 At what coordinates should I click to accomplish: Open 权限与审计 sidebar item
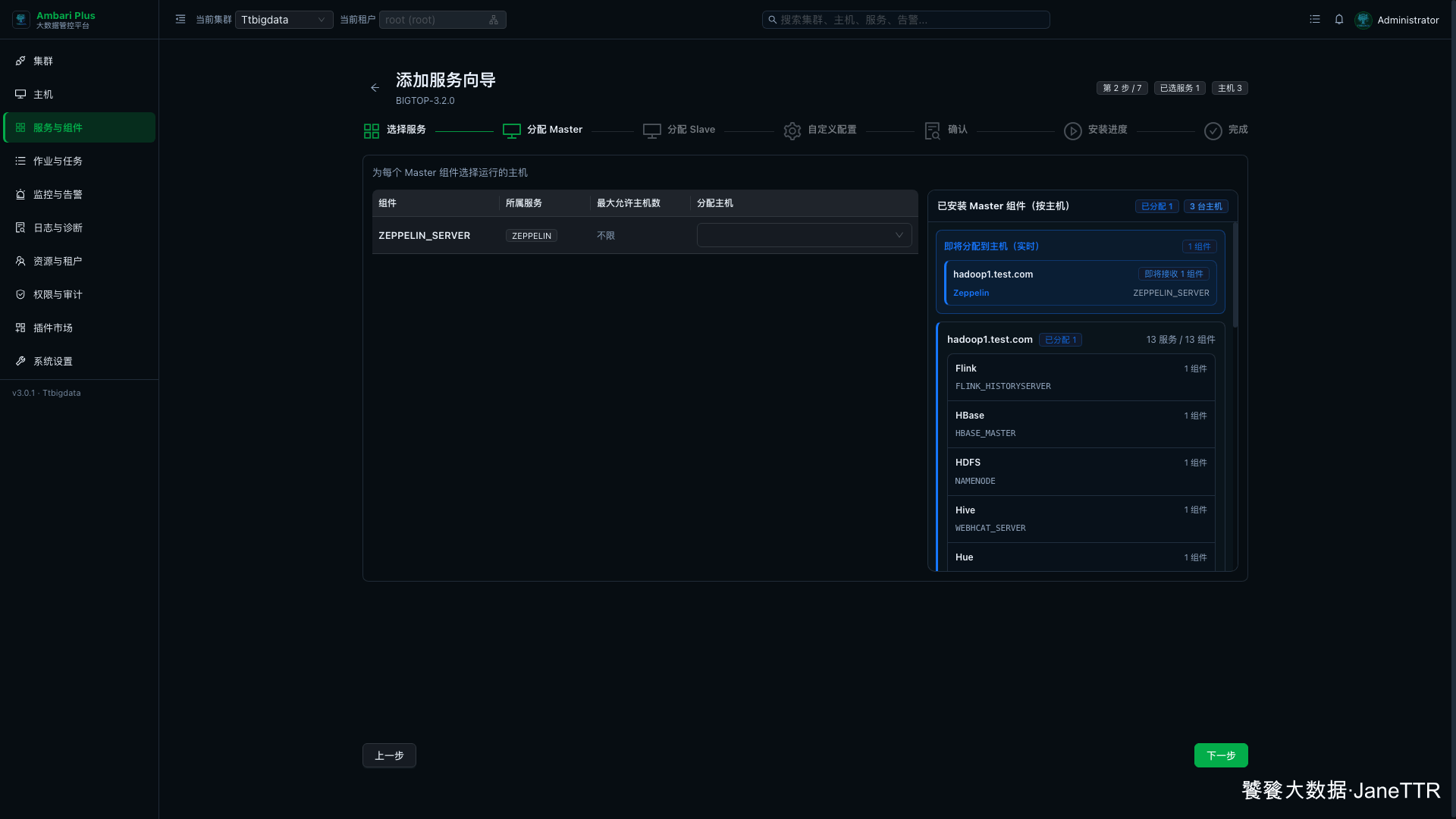tap(80, 294)
